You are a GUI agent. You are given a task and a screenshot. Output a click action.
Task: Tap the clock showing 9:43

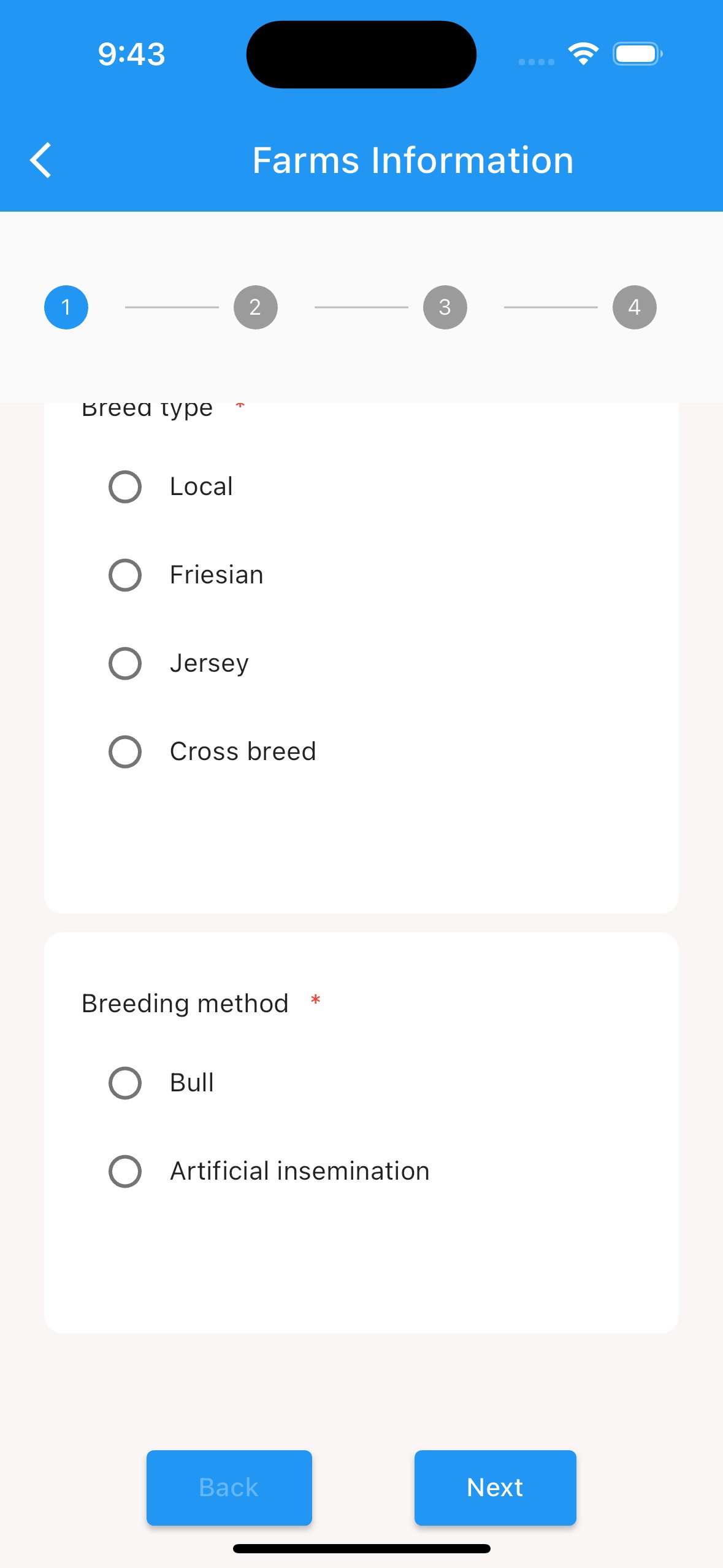coord(132,54)
